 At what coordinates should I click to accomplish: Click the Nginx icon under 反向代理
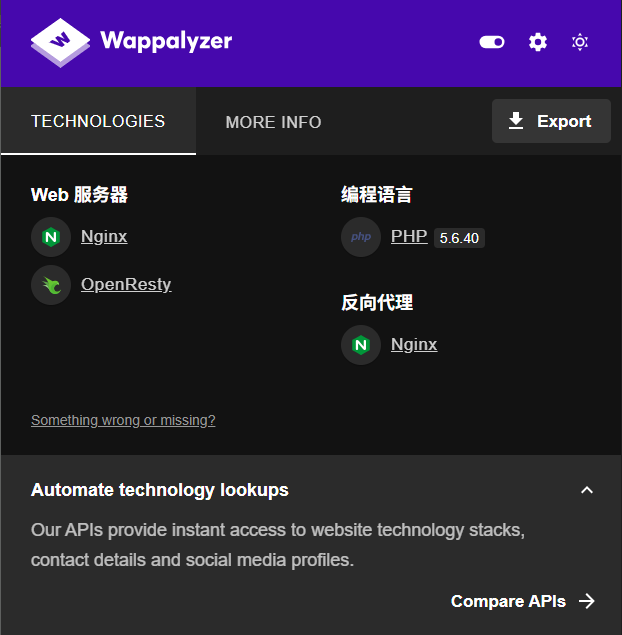(361, 345)
